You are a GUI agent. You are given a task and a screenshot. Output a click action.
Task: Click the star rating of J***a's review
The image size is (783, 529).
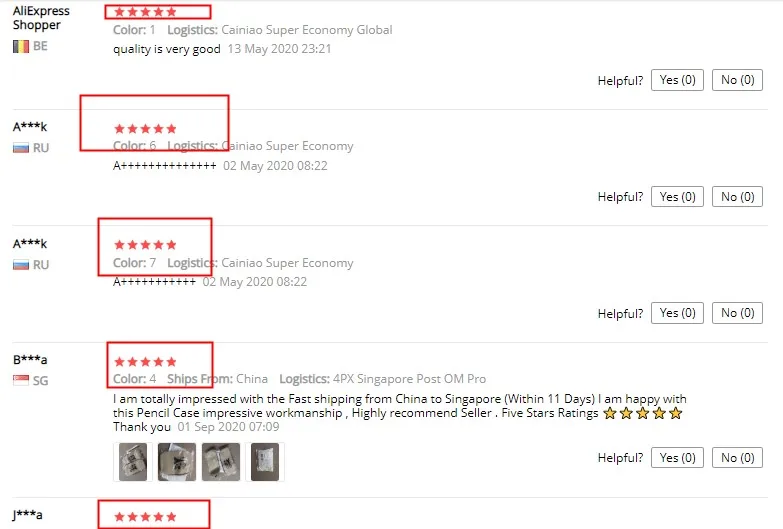click(145, 517)
